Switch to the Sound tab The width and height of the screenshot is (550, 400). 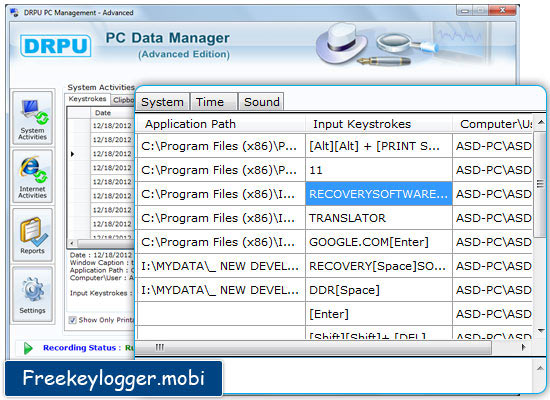click(261, 102)
